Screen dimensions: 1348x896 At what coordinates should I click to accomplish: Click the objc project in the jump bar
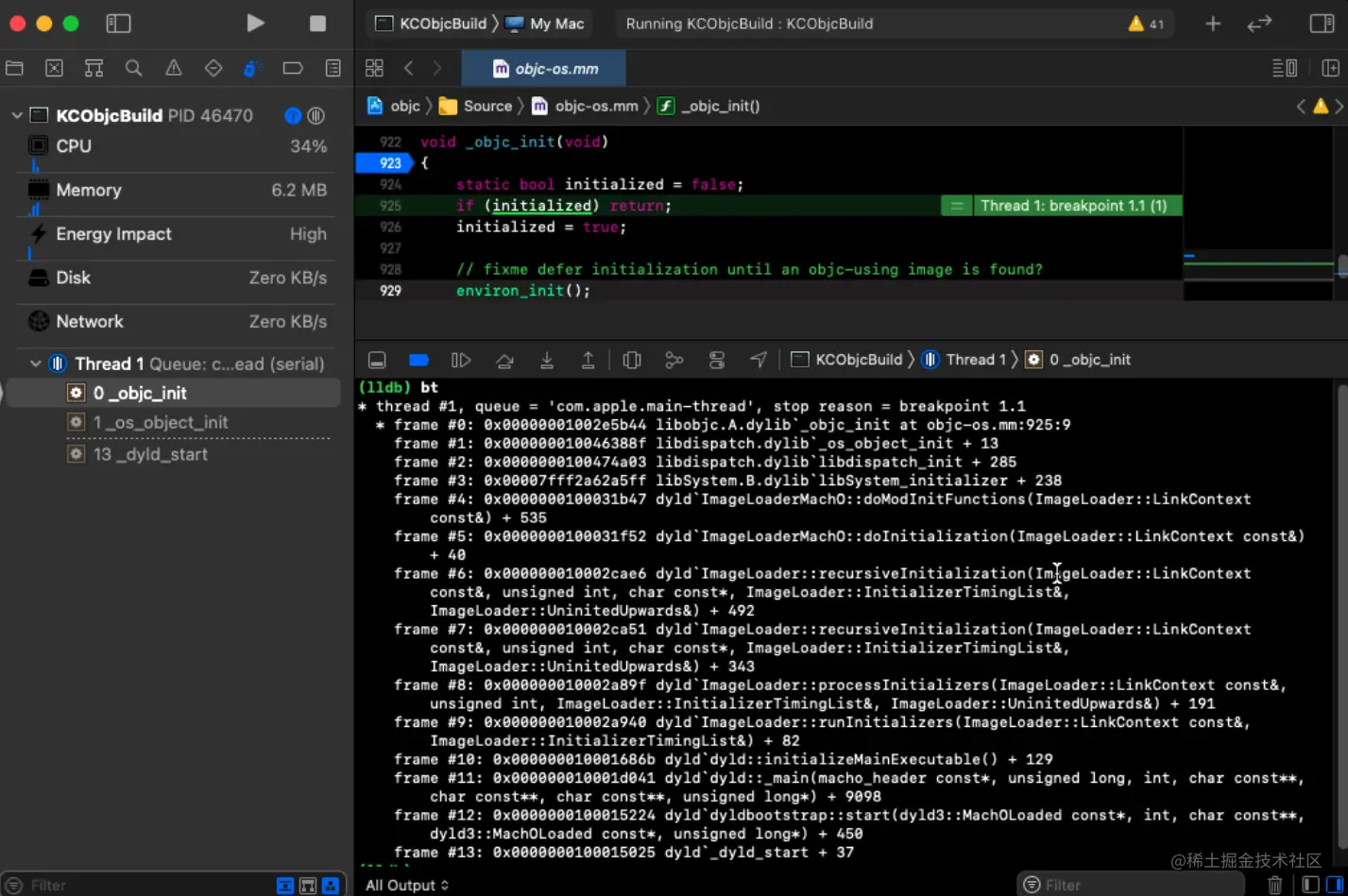click(x=394, y=106)
